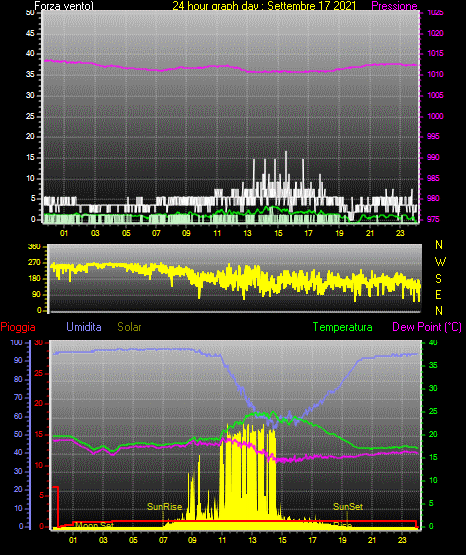The image size is (466, 555).
Task: Click the '90' wind direction axis value
Action: 36,294
